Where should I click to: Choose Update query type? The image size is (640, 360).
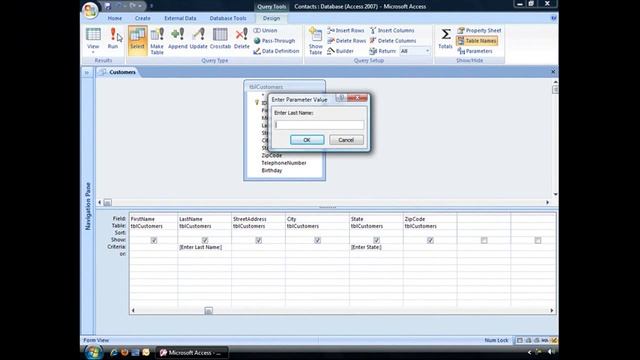[x=198, y=38]
